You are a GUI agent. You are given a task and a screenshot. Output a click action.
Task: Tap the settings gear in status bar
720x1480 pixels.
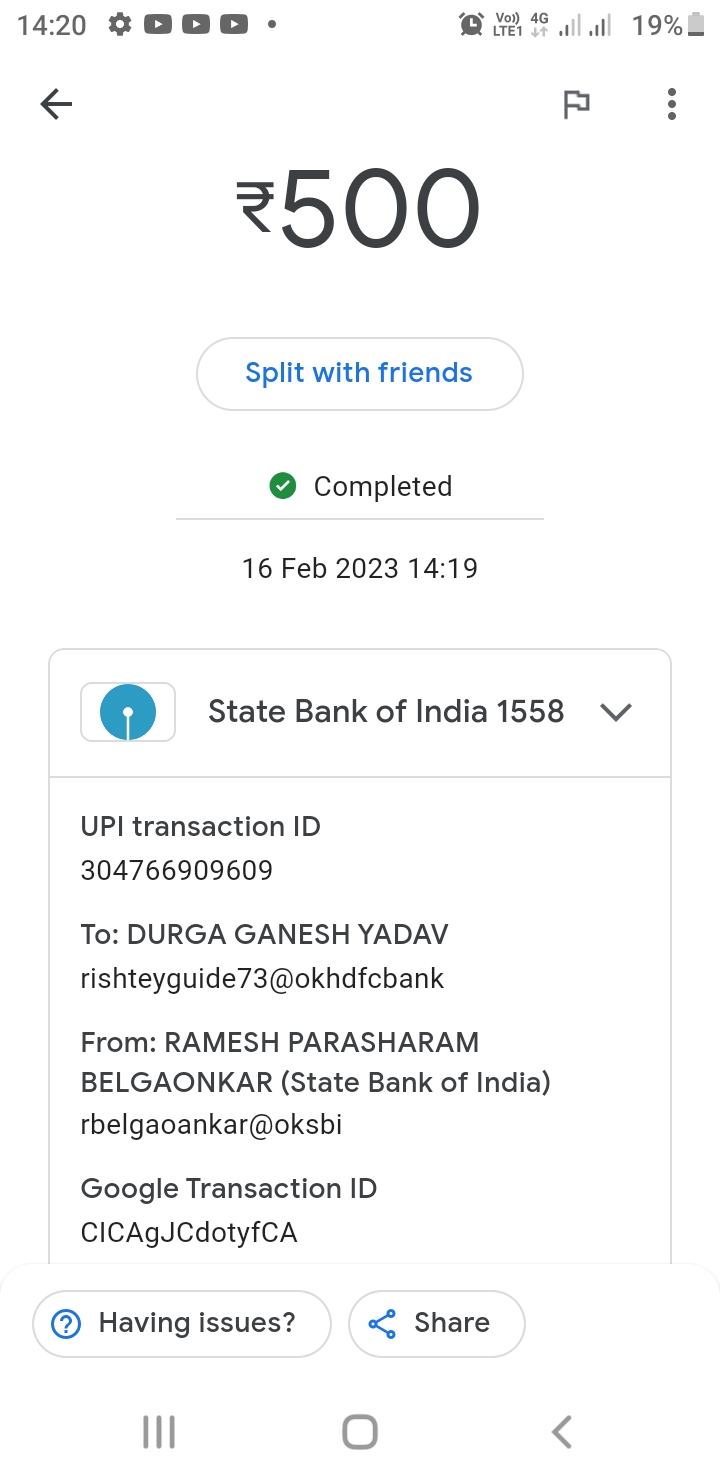click(120, 25)
